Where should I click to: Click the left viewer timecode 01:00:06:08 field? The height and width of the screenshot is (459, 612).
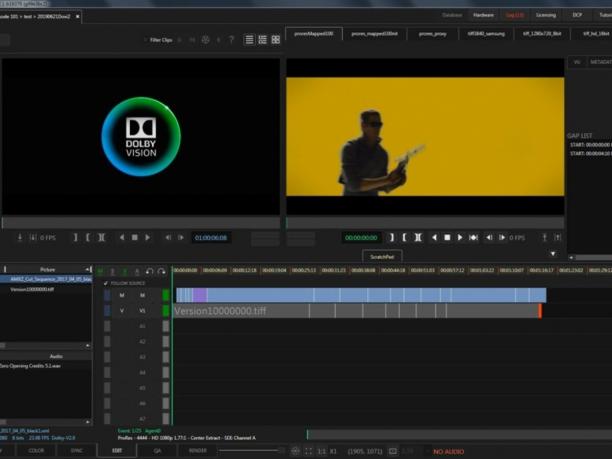(211, 238)
